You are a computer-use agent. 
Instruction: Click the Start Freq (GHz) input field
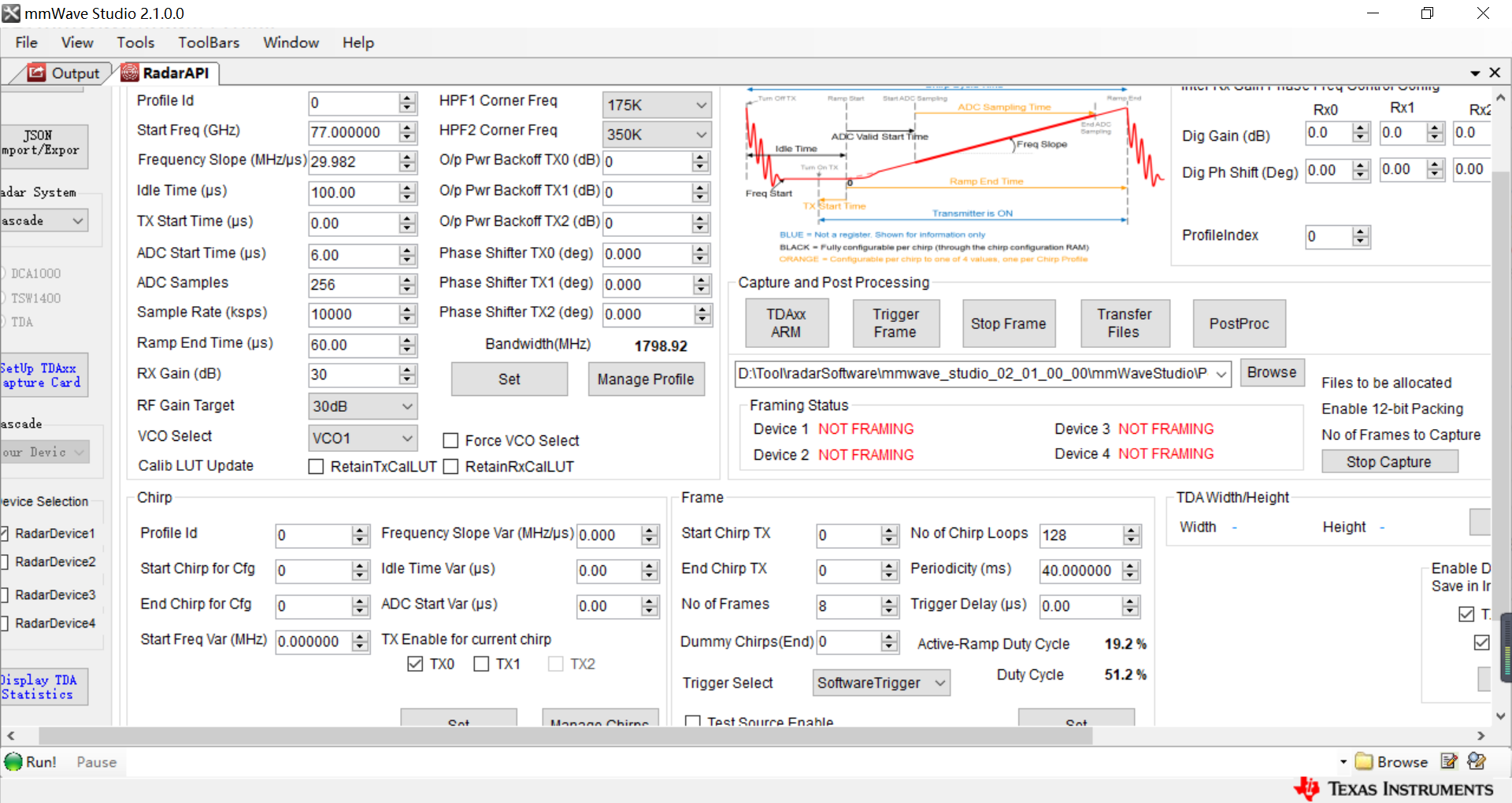point(354,132)
